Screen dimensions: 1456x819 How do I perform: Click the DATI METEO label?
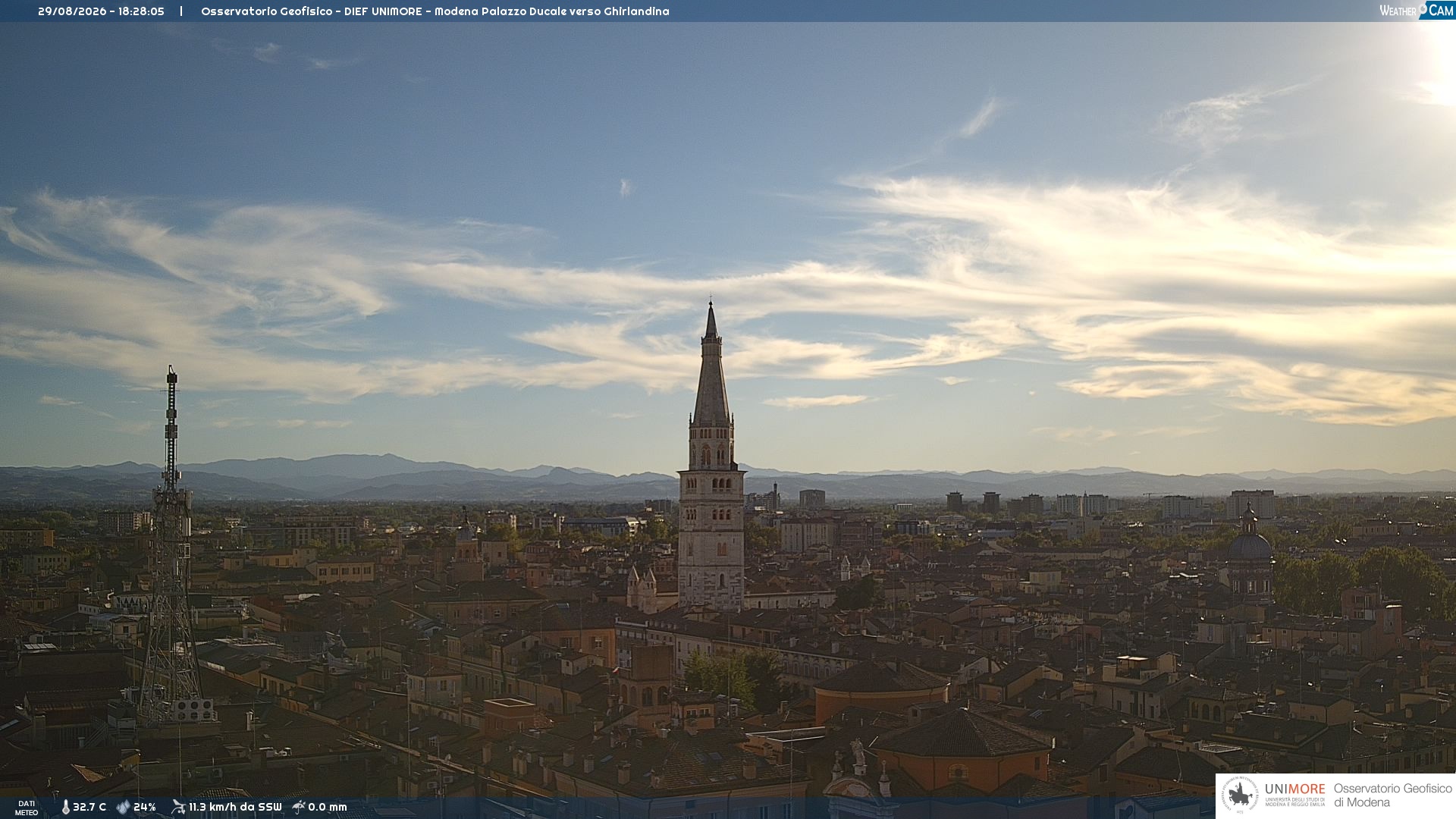pyautogui.click(x=27, y=808)
